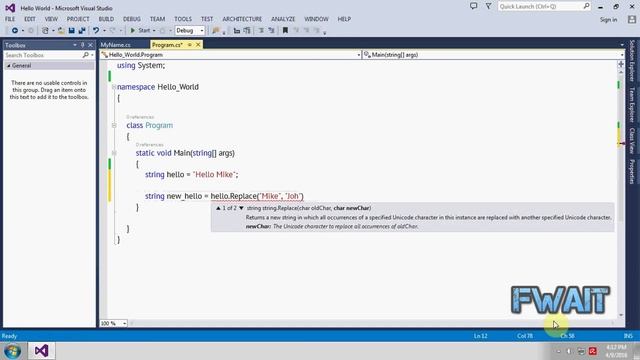
Task: Click the Find in Files toolbar icon
Action: pyautogui.click(x=216, y=31)
